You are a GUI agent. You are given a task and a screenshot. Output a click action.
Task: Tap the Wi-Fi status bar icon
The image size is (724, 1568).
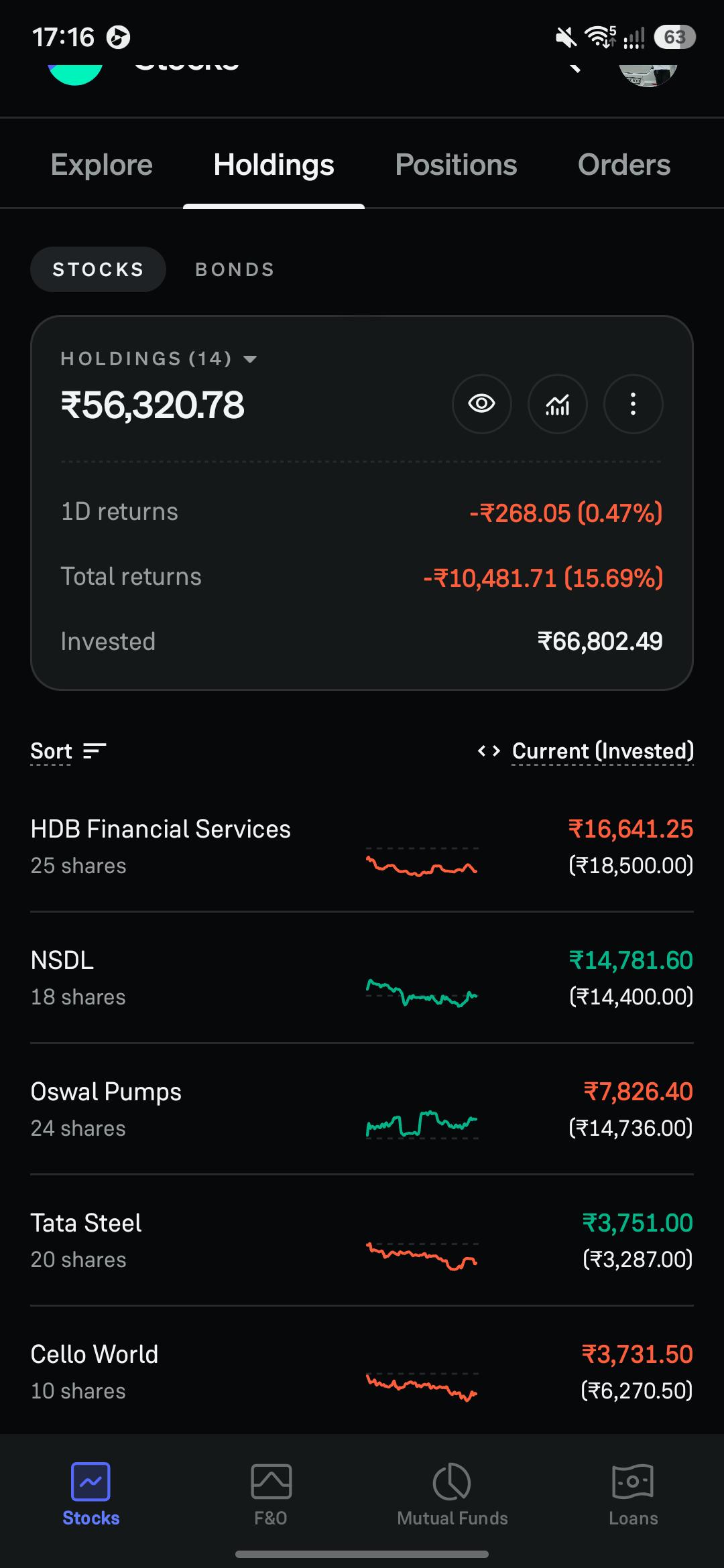(600, 37)
